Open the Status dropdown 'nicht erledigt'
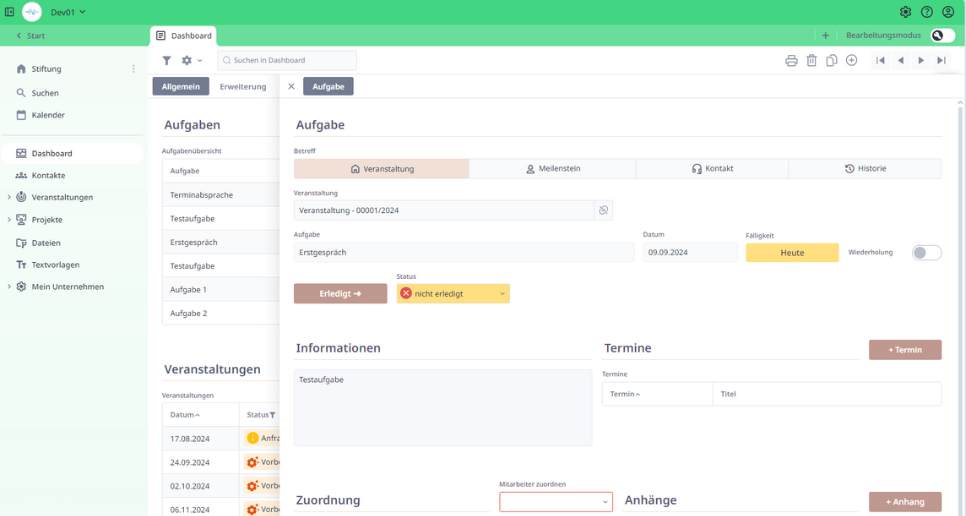Screen dimensions: 966x516 [x=453, y=294]
